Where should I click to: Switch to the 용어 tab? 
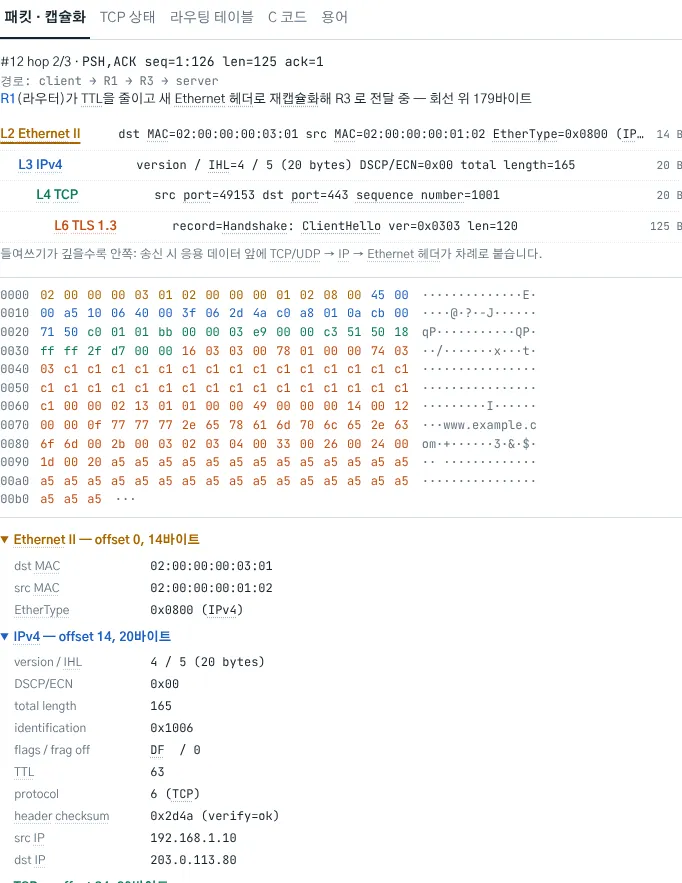pyautogui.click(x=335, y=17)
